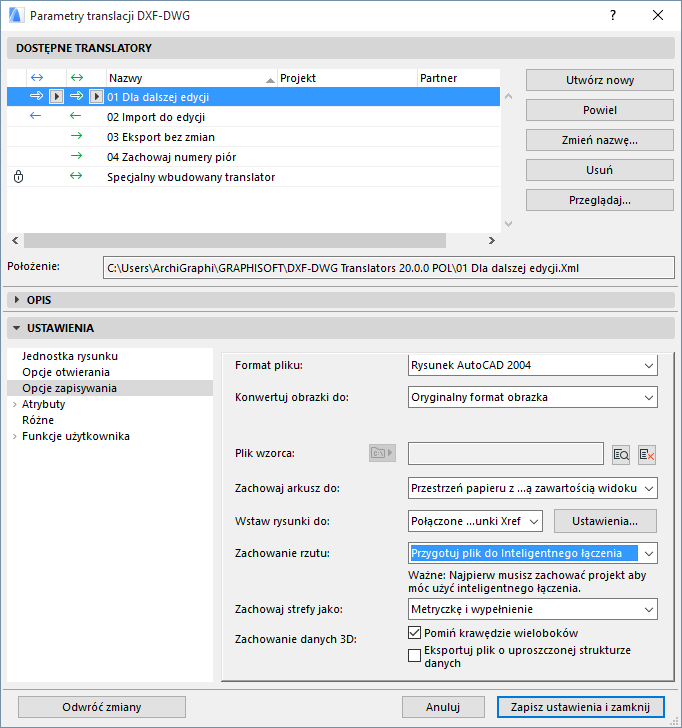Click the clear template file icon
The image size is (682, 728).
(x=647, y=454)
